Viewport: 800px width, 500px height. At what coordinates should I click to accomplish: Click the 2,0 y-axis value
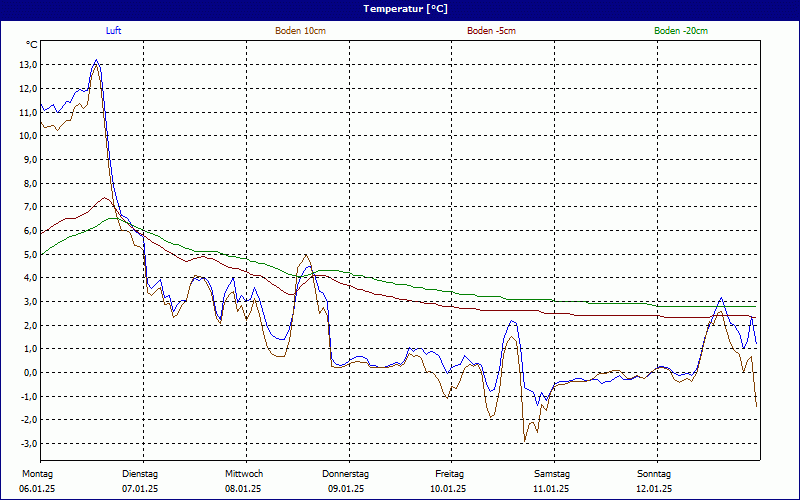[x=30, y=325]
